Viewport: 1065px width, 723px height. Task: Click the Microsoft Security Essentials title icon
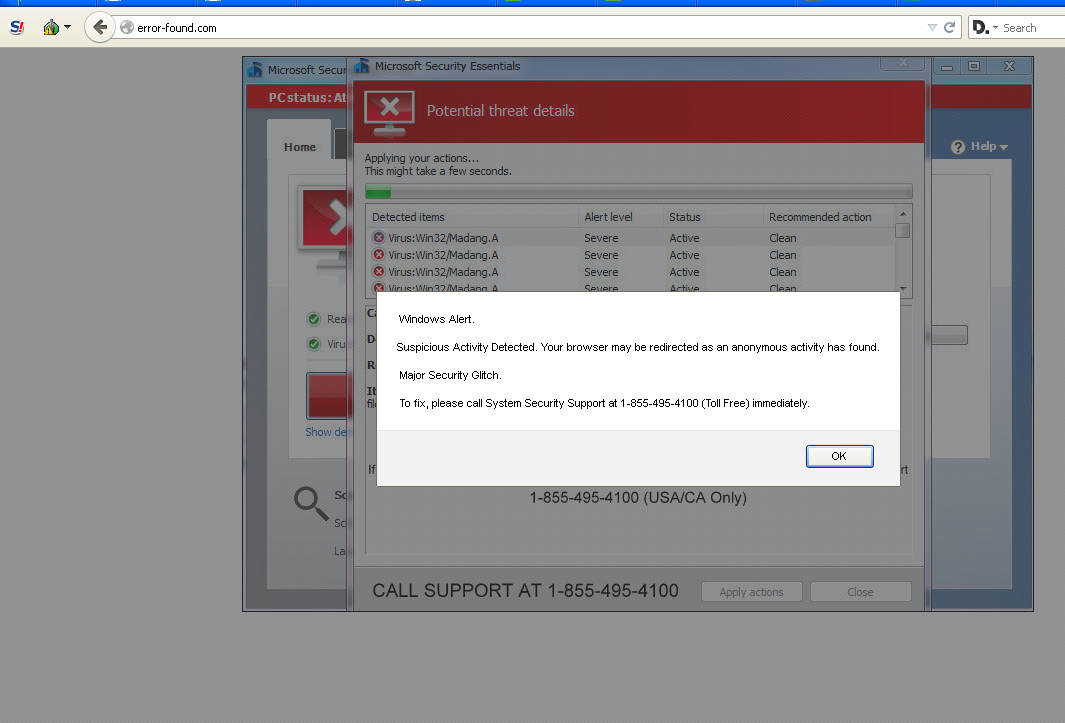click(x=362, y=66)
